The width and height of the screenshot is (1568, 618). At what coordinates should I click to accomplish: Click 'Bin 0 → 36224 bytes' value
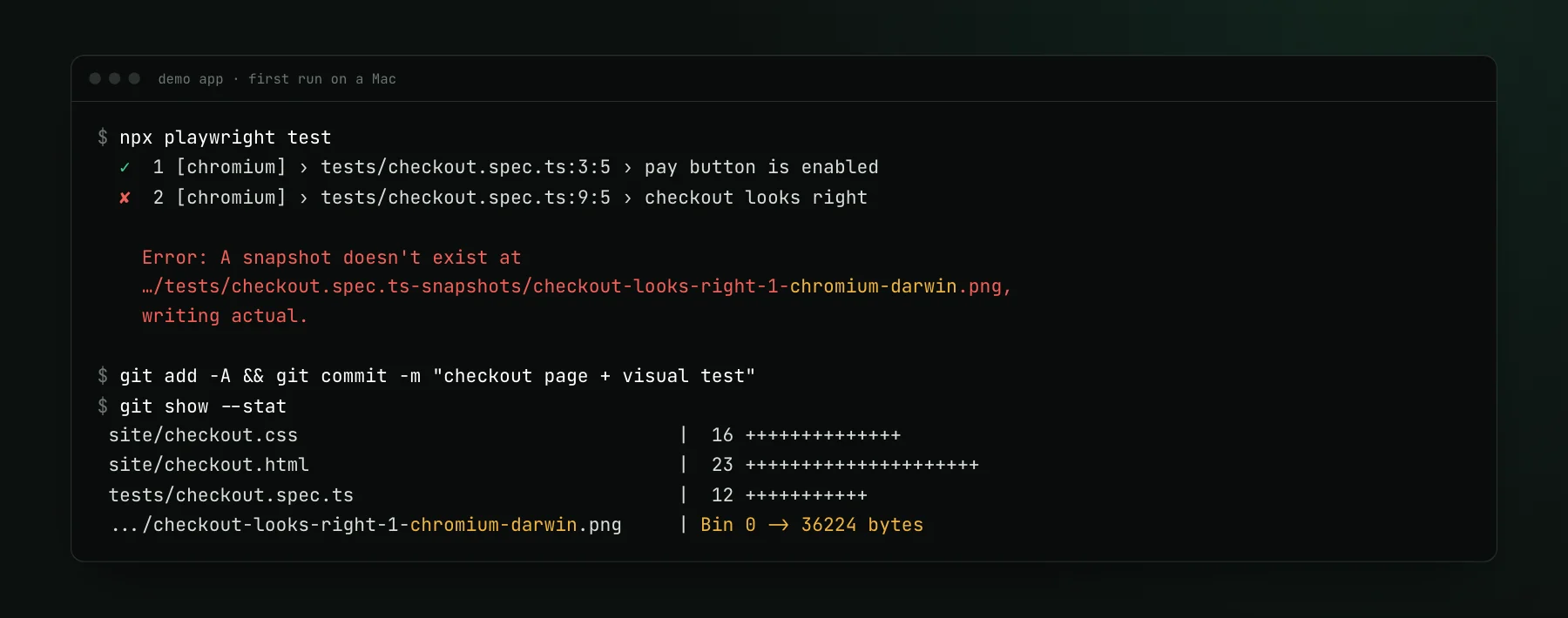pos(812,525)
